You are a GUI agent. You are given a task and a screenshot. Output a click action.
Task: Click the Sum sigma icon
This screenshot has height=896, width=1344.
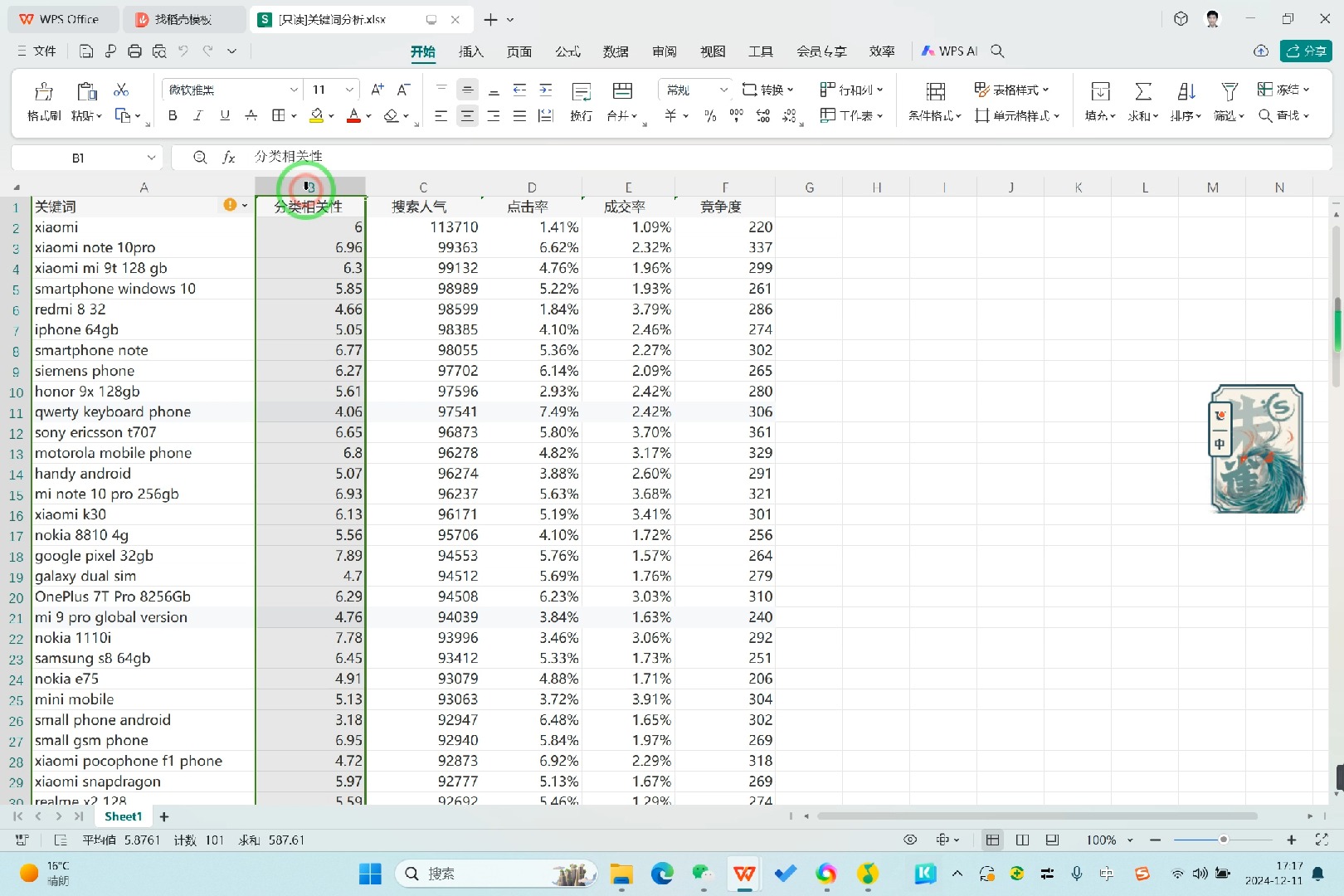pos(1143,91)
